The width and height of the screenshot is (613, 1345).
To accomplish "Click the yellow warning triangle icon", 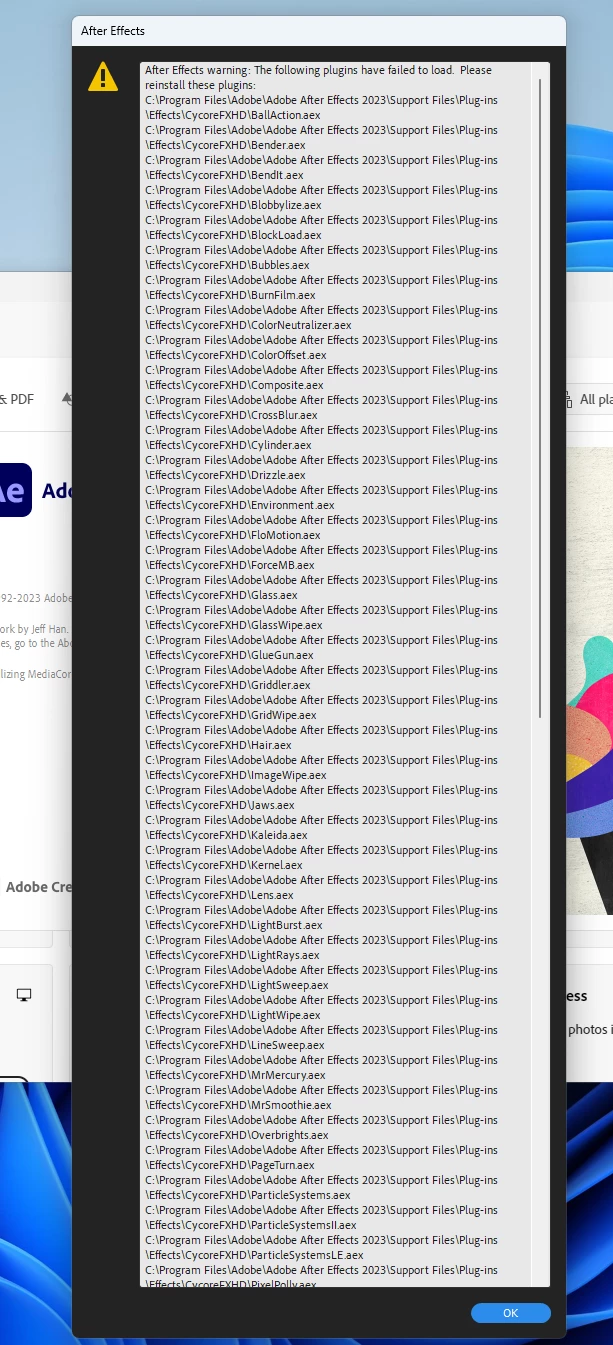I will [x=103, y=76].
